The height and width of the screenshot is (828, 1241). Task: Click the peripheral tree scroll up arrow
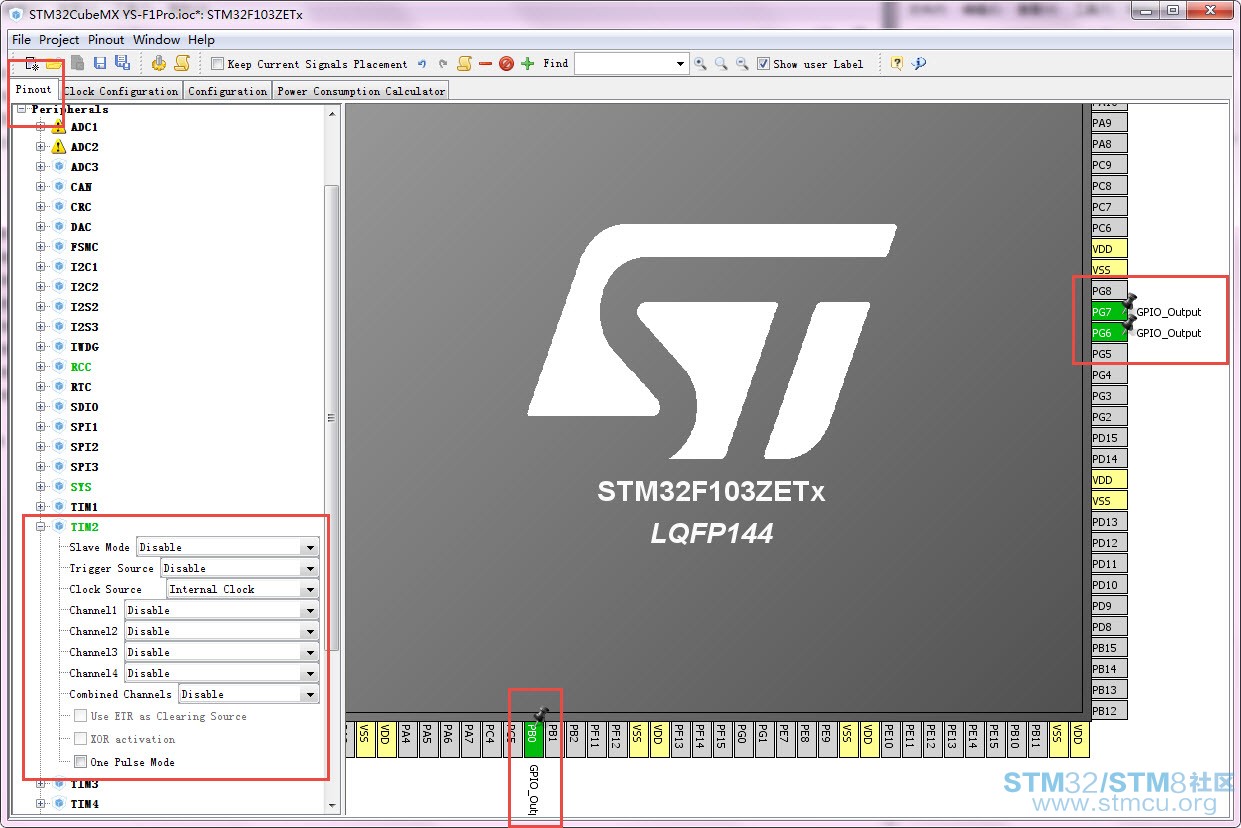[332, 113]
